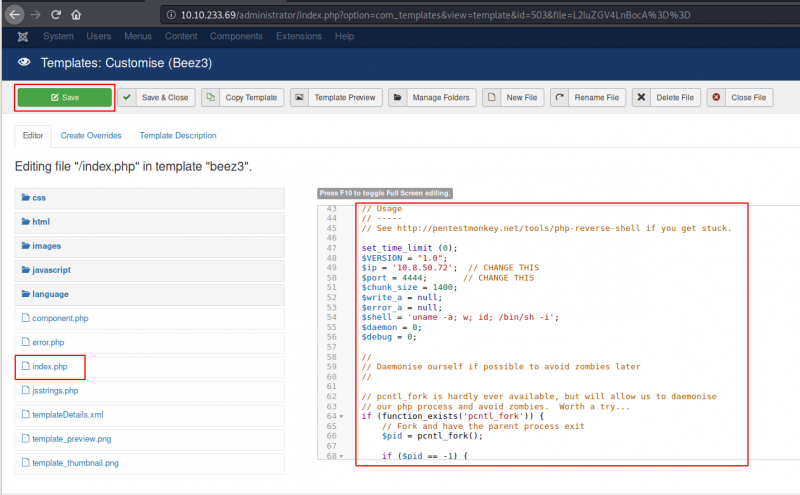Click the browser forward arrow
Image resolution: width=800 pixels, height=495 pixels.
pyautogui.click(x=35, y=15)
